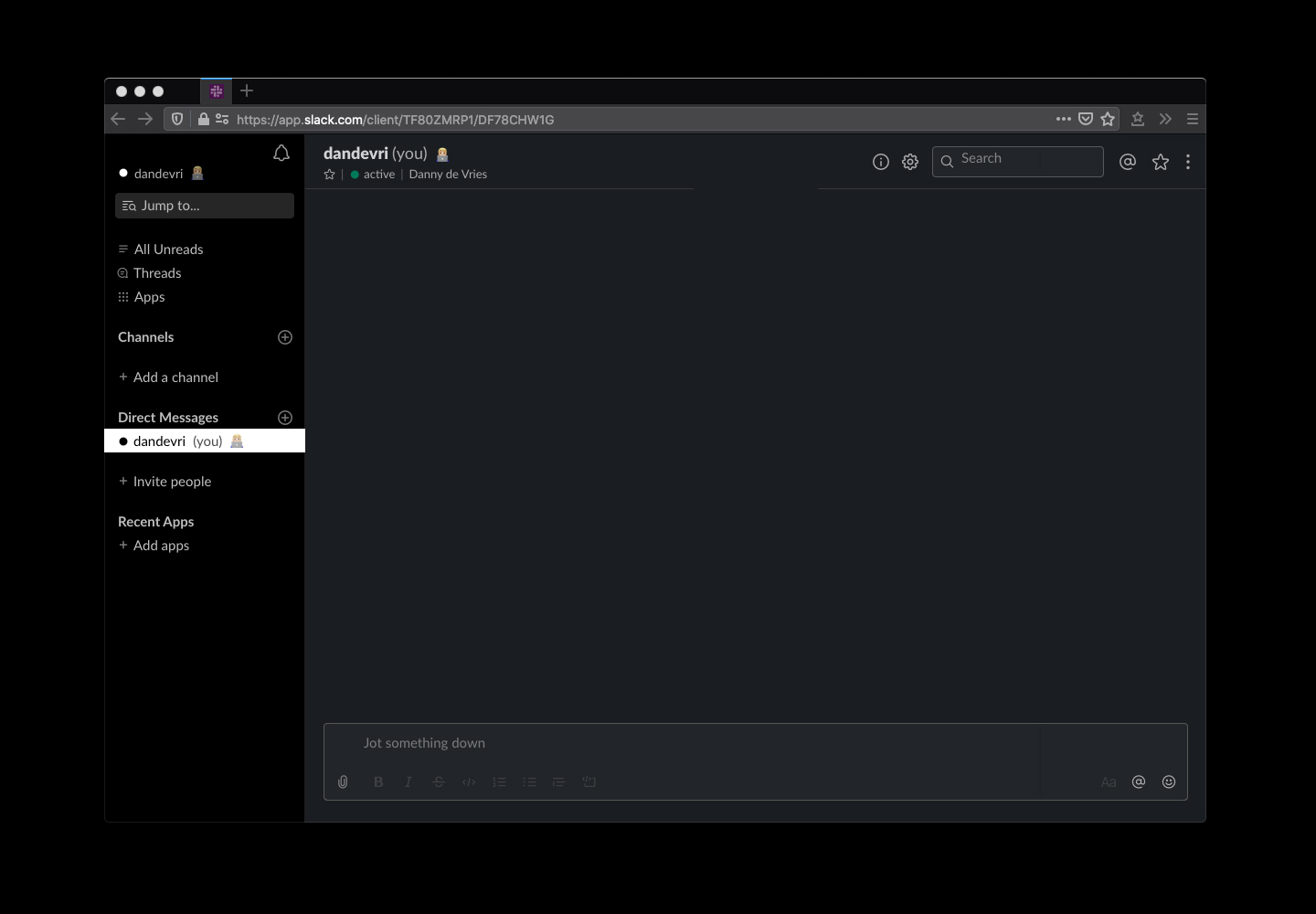Insert a code block in composer
Screen dimensions: 1316x914
tap(589, 781)
